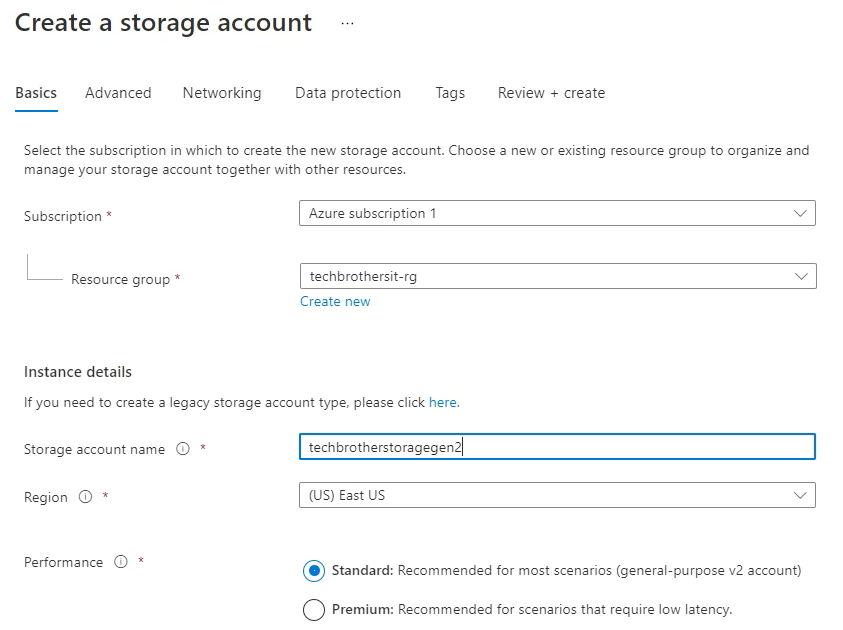Click the legacy storage account here link
Viewport: 843px width, 630px height.
click(443, 402)
